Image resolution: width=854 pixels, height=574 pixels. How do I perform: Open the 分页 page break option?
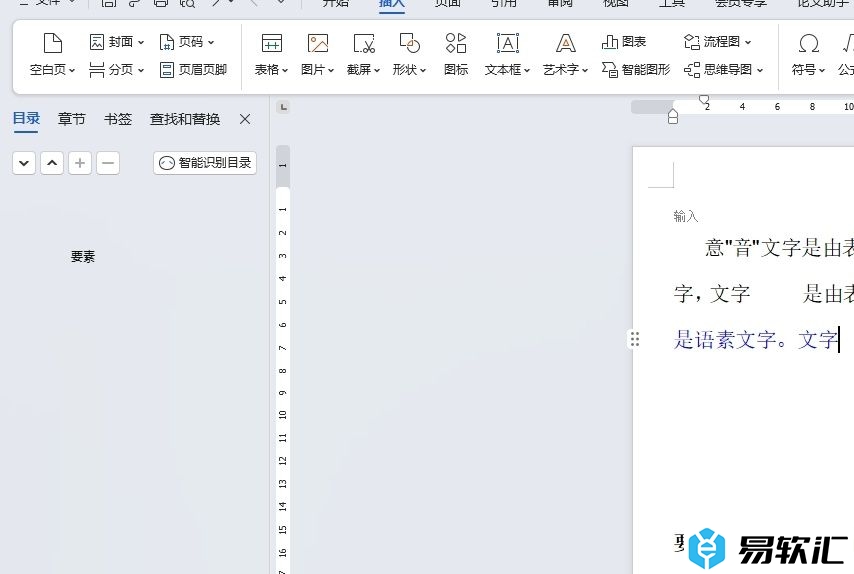pos(117,70)
